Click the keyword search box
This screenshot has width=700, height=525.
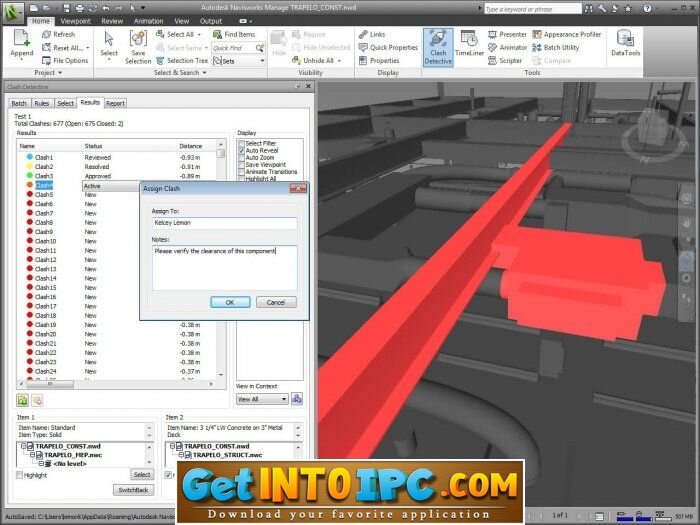coord(533,9)
